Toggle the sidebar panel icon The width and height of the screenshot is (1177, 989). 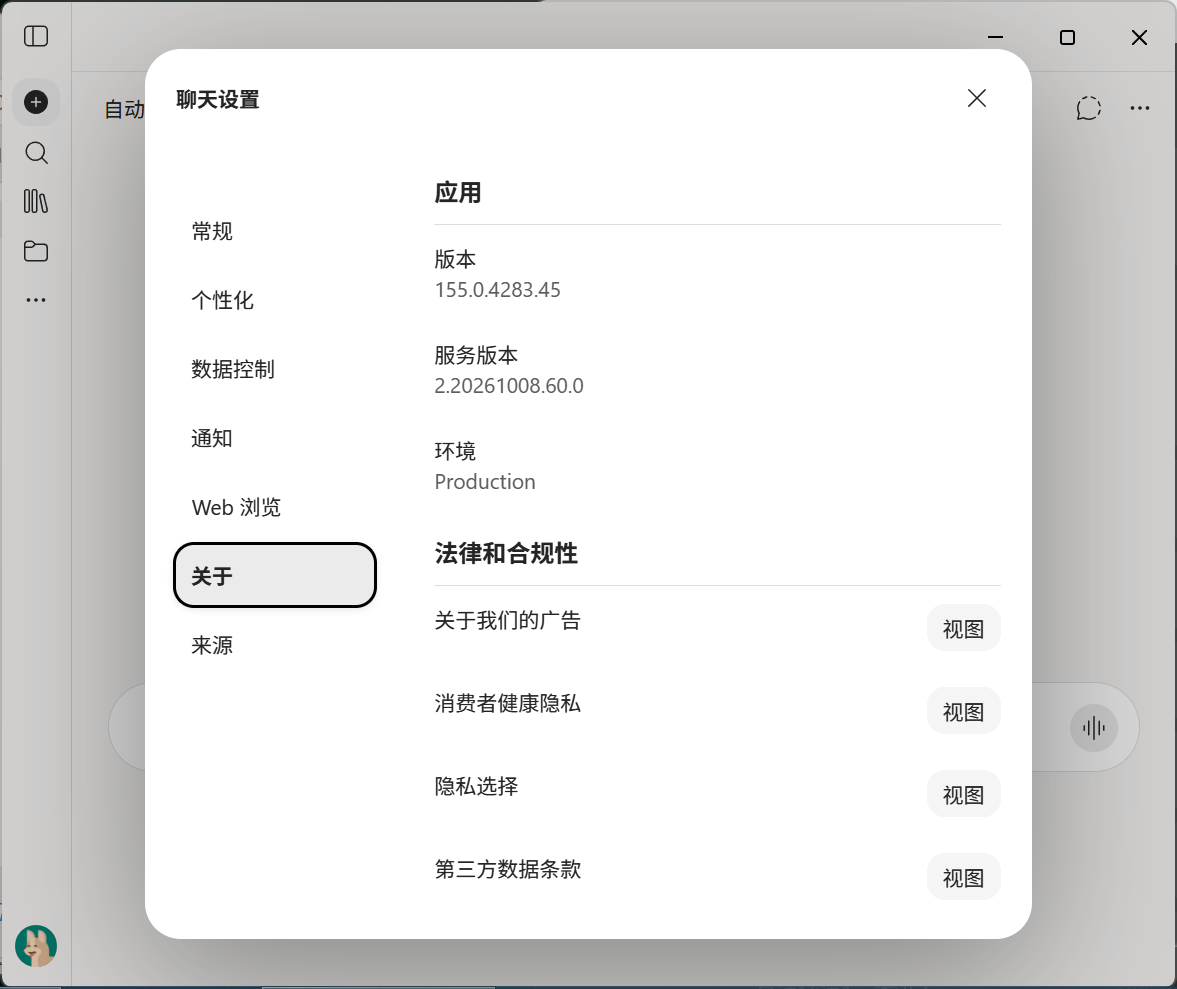tap(36, 36)
